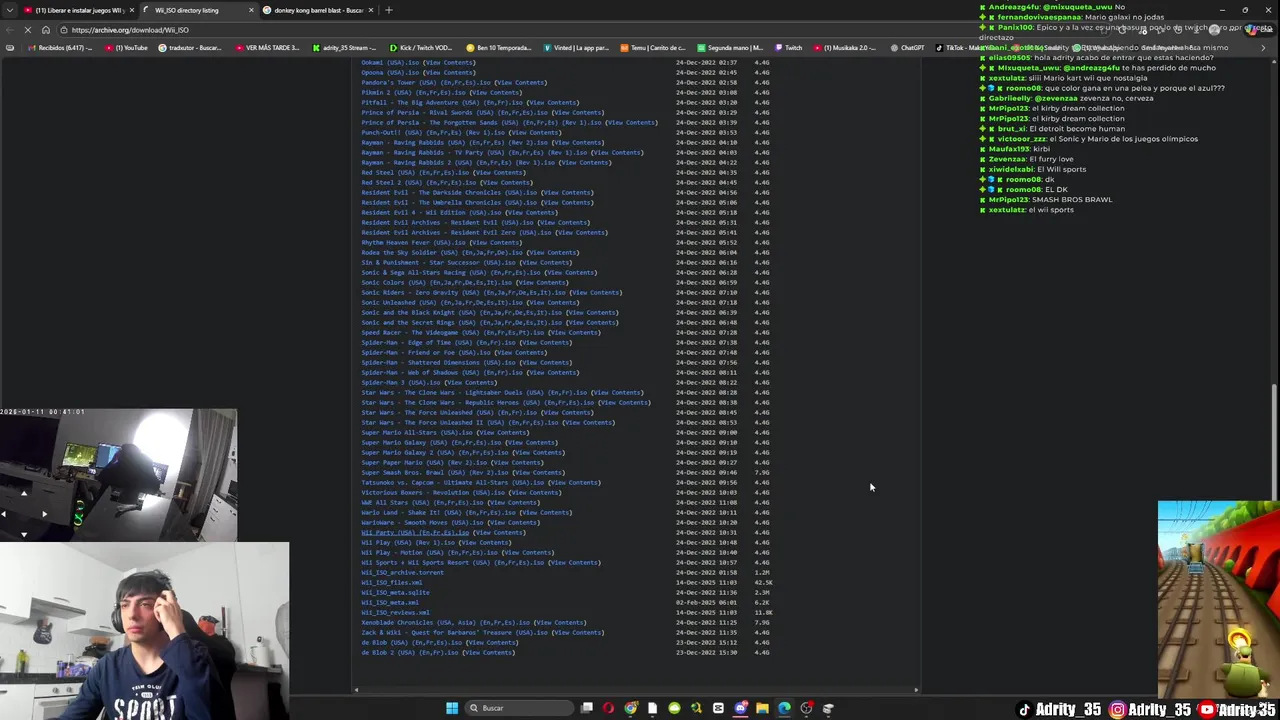Switch to Microsoft Edge in taskbar
Viewport: 1280px width, 720px height.
point(784,708)
